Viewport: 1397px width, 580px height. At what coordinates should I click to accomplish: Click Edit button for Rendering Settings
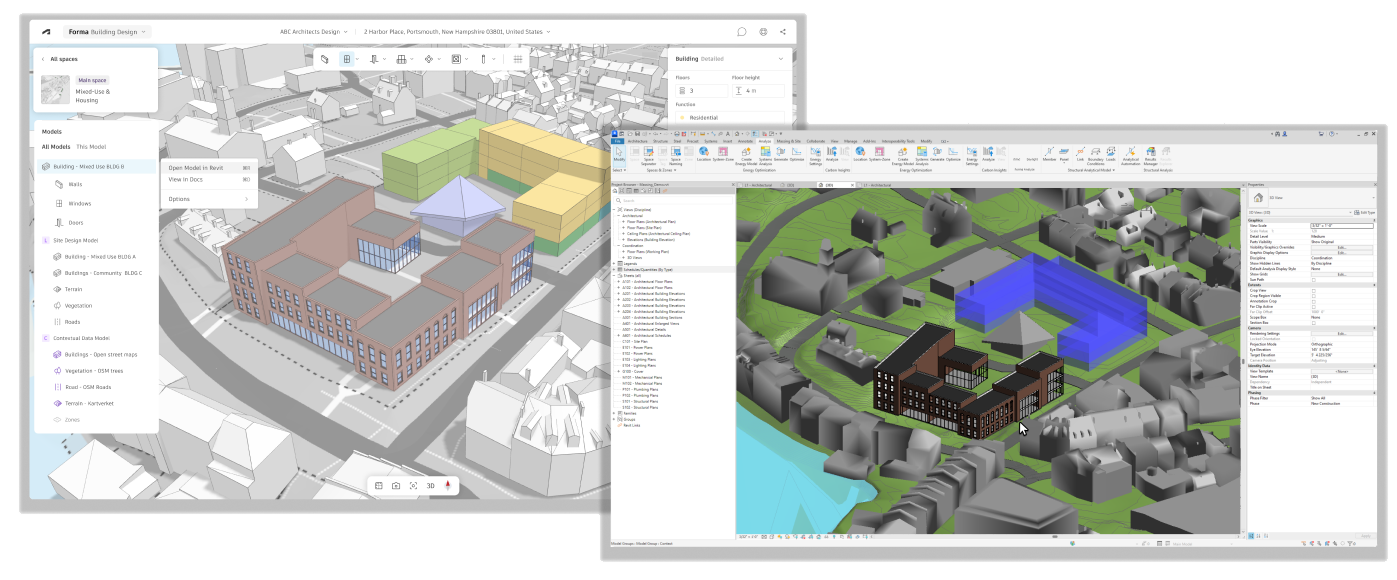(x=1341, y=334)
